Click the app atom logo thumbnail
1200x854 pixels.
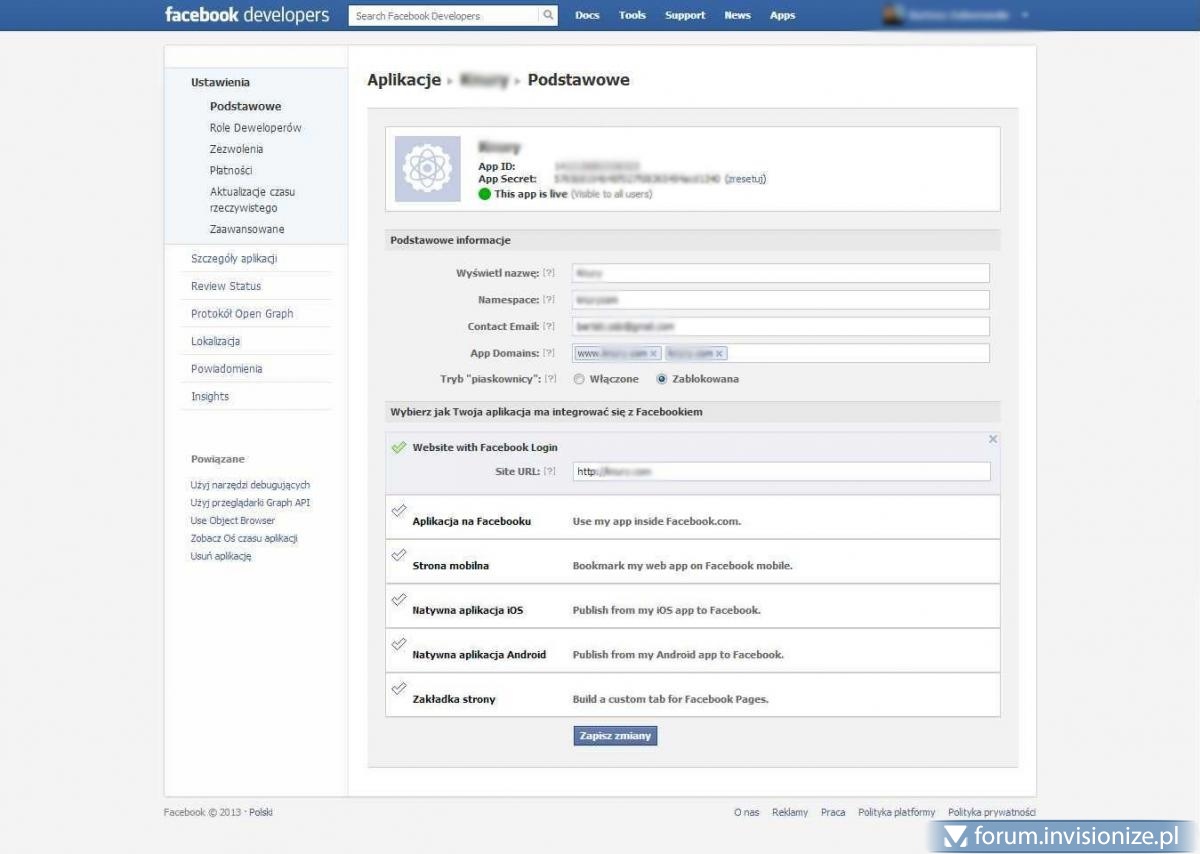tap(427, 169)
